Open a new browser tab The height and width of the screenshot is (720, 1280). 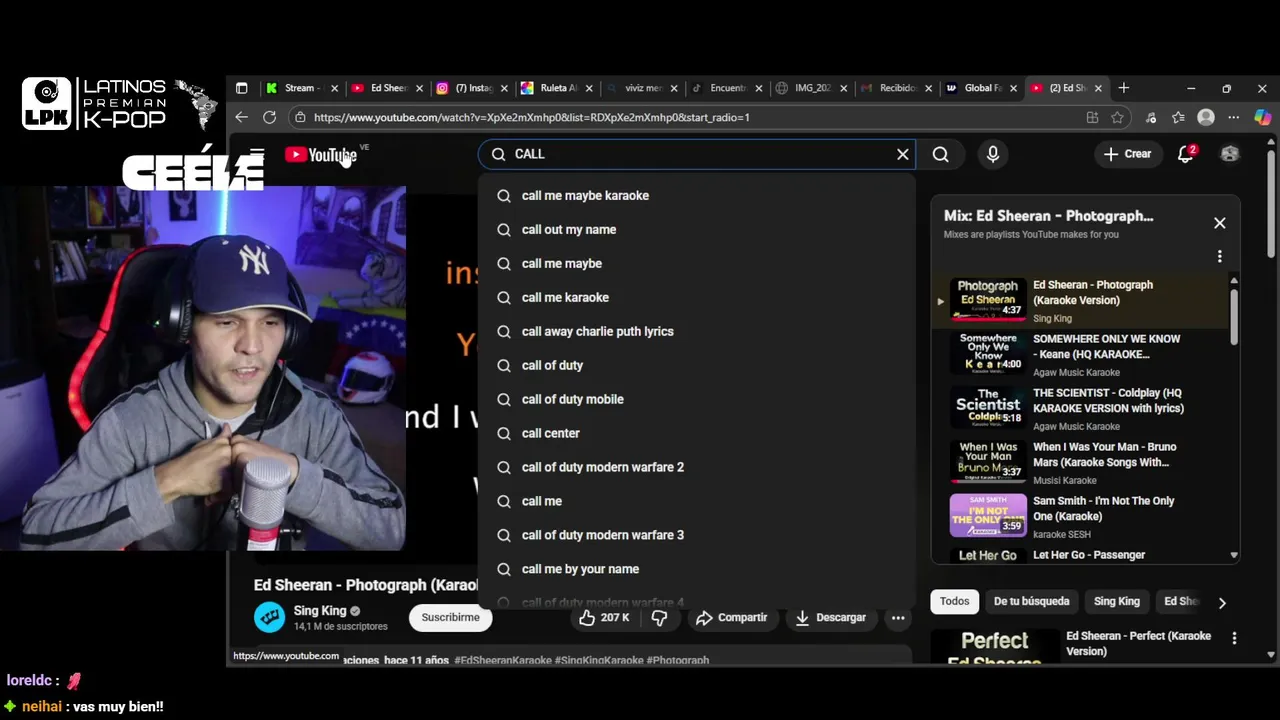point(1123,88)
